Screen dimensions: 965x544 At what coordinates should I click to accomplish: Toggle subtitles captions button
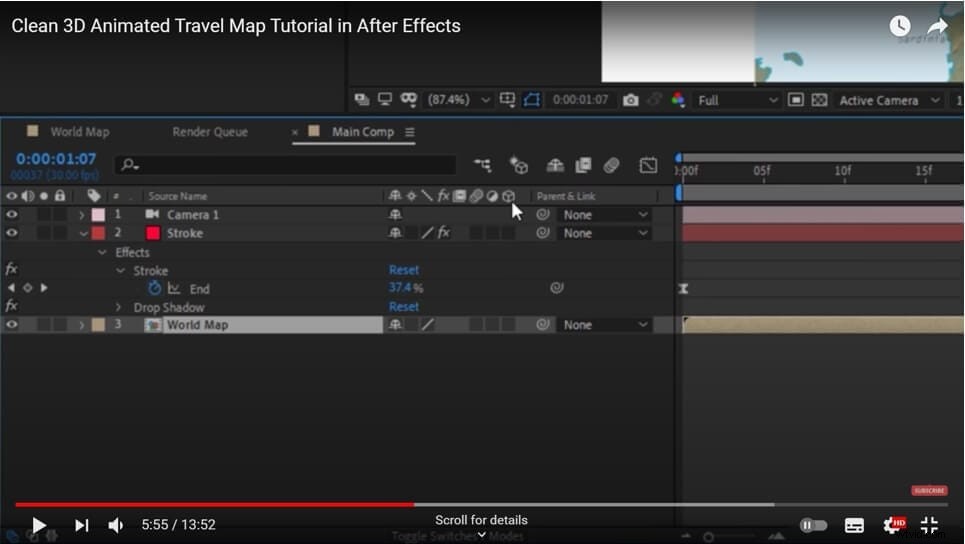coord(854,525)
